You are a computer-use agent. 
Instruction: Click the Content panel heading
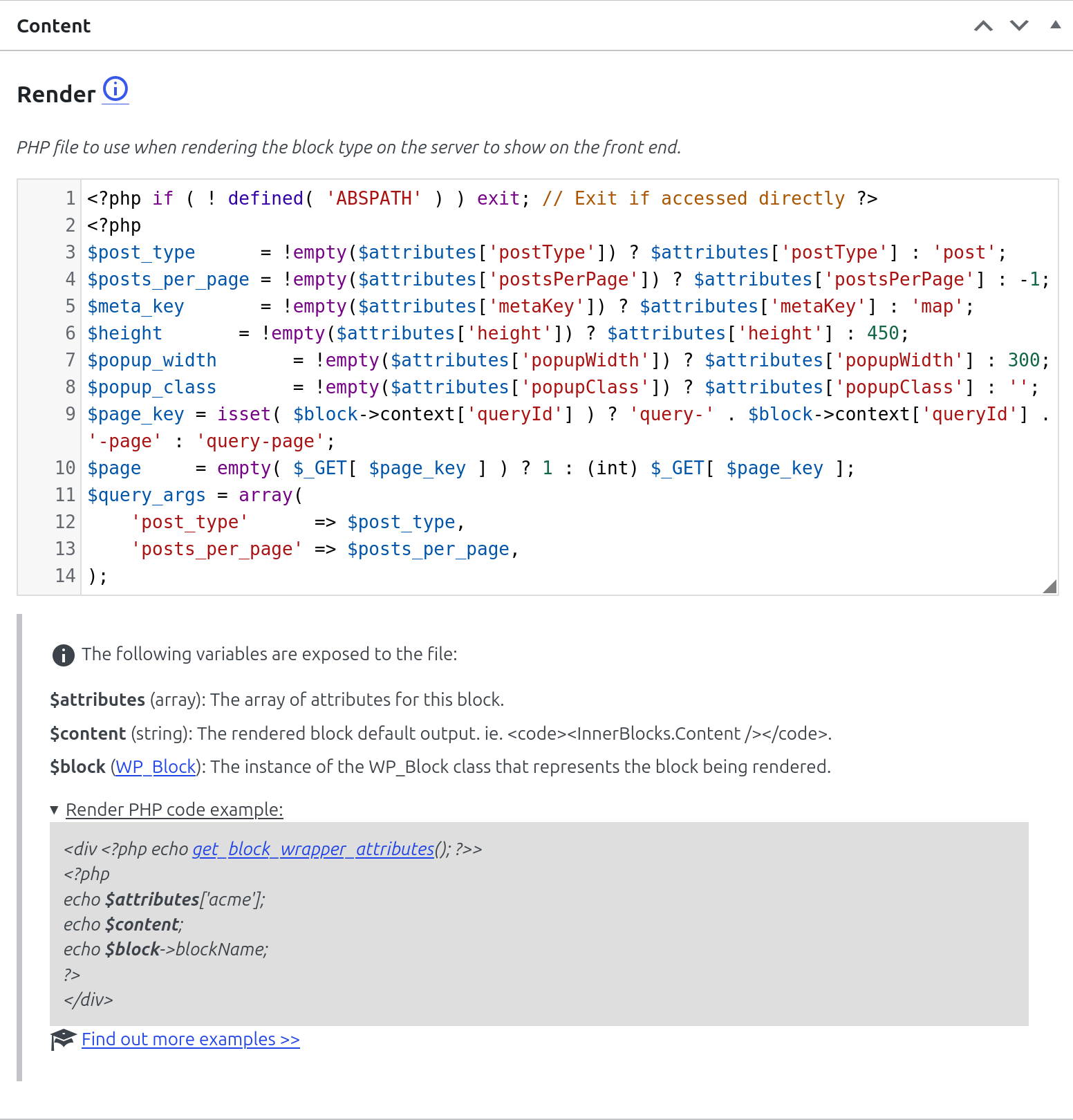coord(54,26)
